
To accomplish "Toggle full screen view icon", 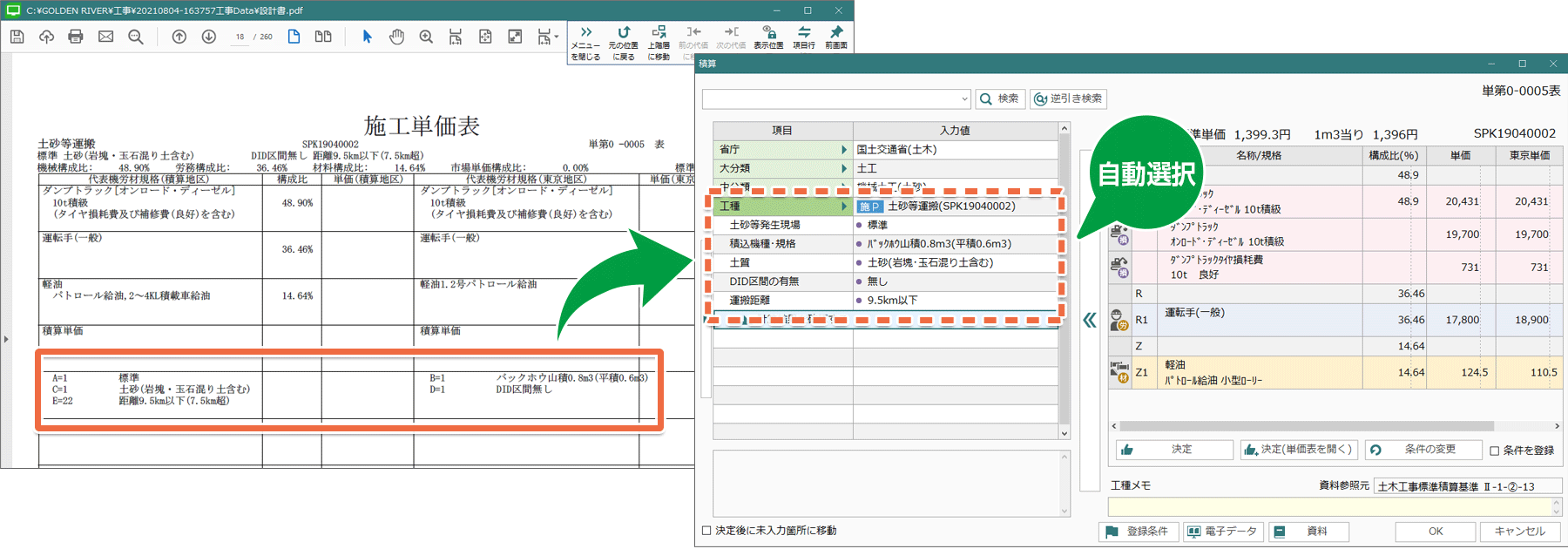I will (x=515, y=37).
